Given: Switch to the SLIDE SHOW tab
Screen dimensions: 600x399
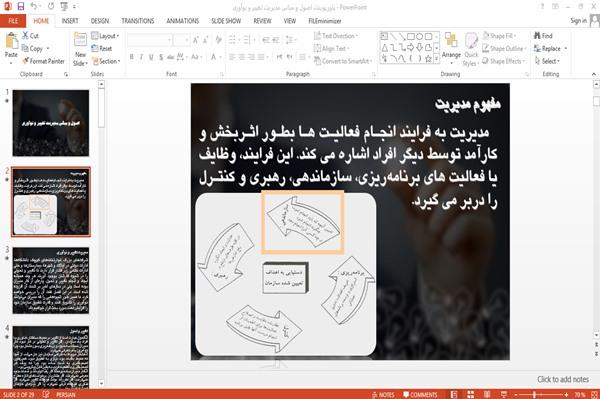Looking at the screenshot, I should (226, 21).
